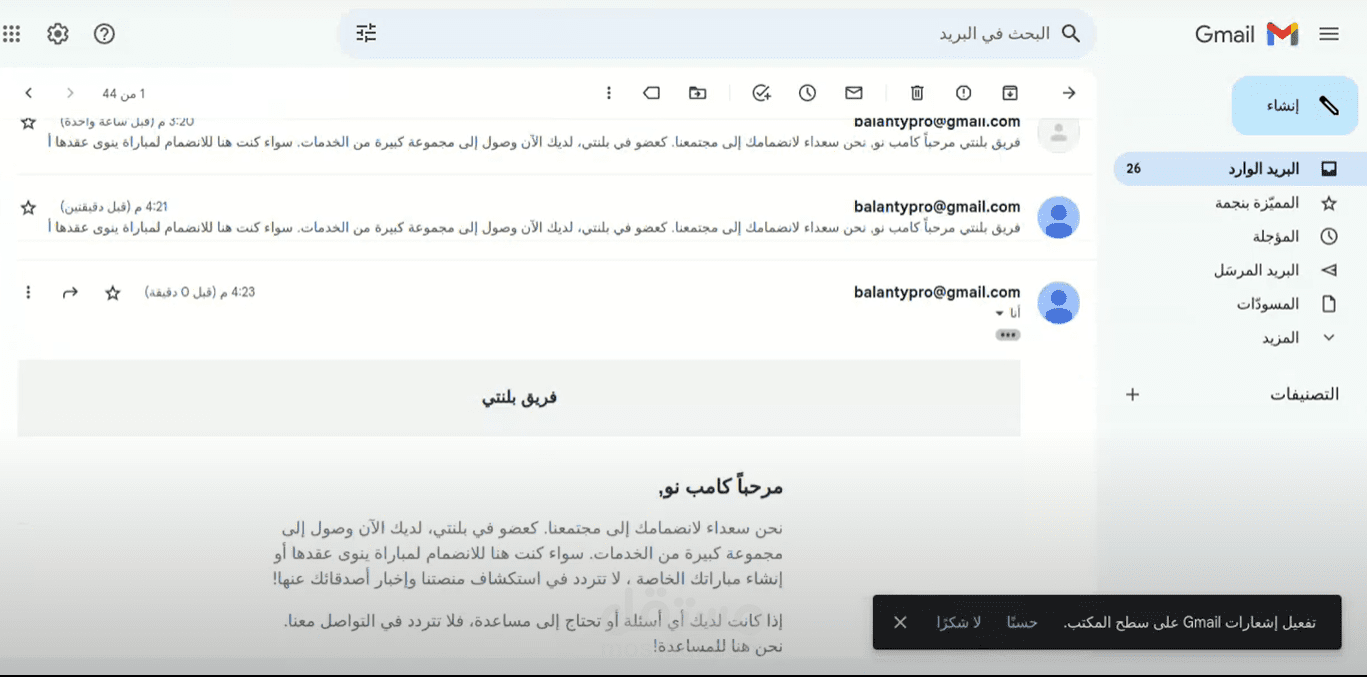Reply to the 4:23 م message
Viewport: 1367px width, 677px height.
70,293
